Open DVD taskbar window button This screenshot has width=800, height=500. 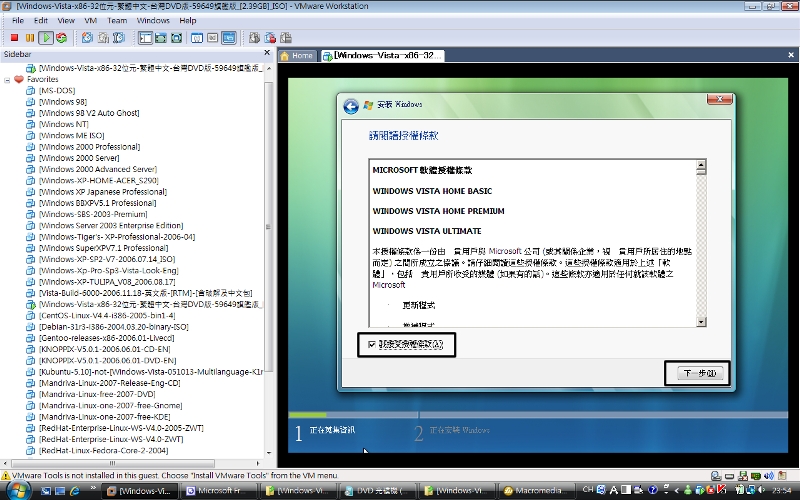[379, 491]
